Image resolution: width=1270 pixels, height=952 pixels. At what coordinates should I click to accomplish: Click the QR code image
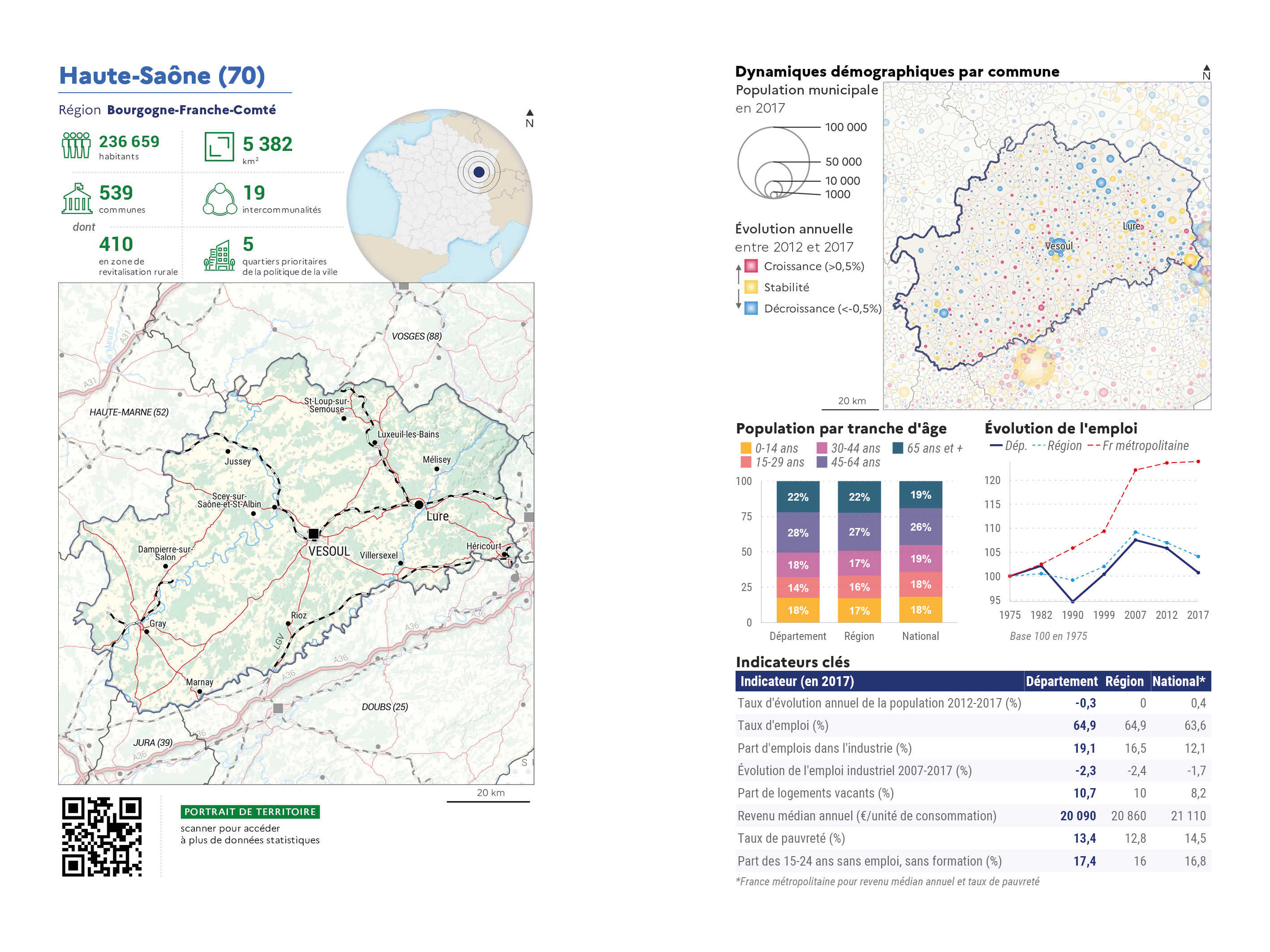(x=102, y=836)
